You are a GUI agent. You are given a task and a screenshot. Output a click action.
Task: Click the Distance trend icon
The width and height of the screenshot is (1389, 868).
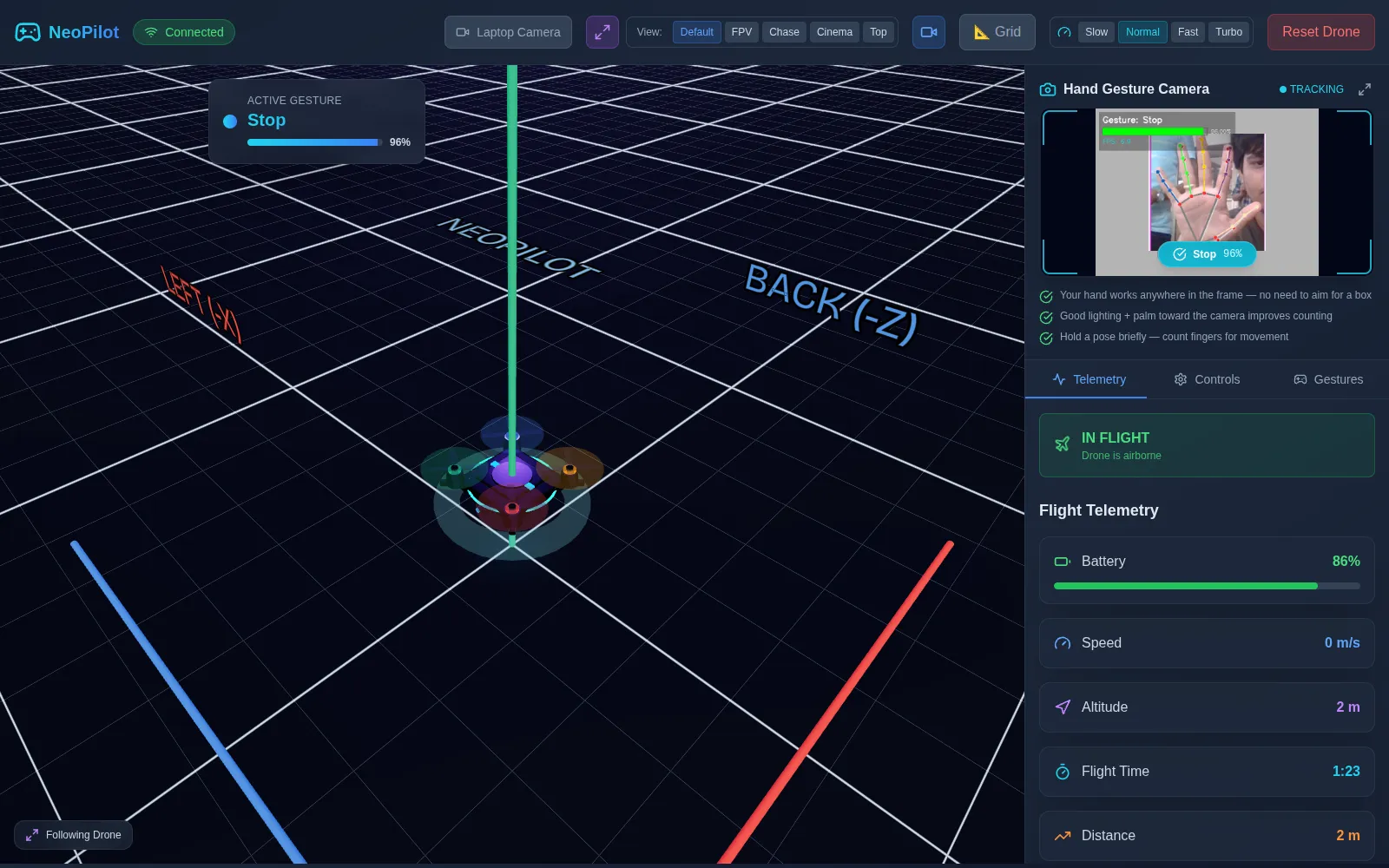point(1063,836)
